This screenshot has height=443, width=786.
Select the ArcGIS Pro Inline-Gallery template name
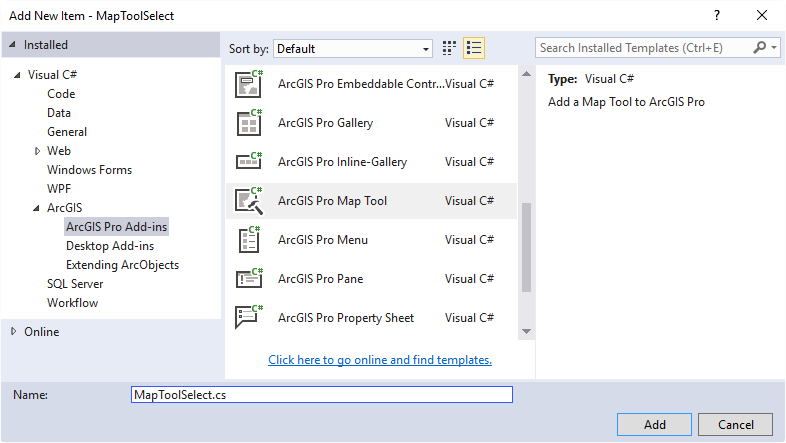coord(342,162)
